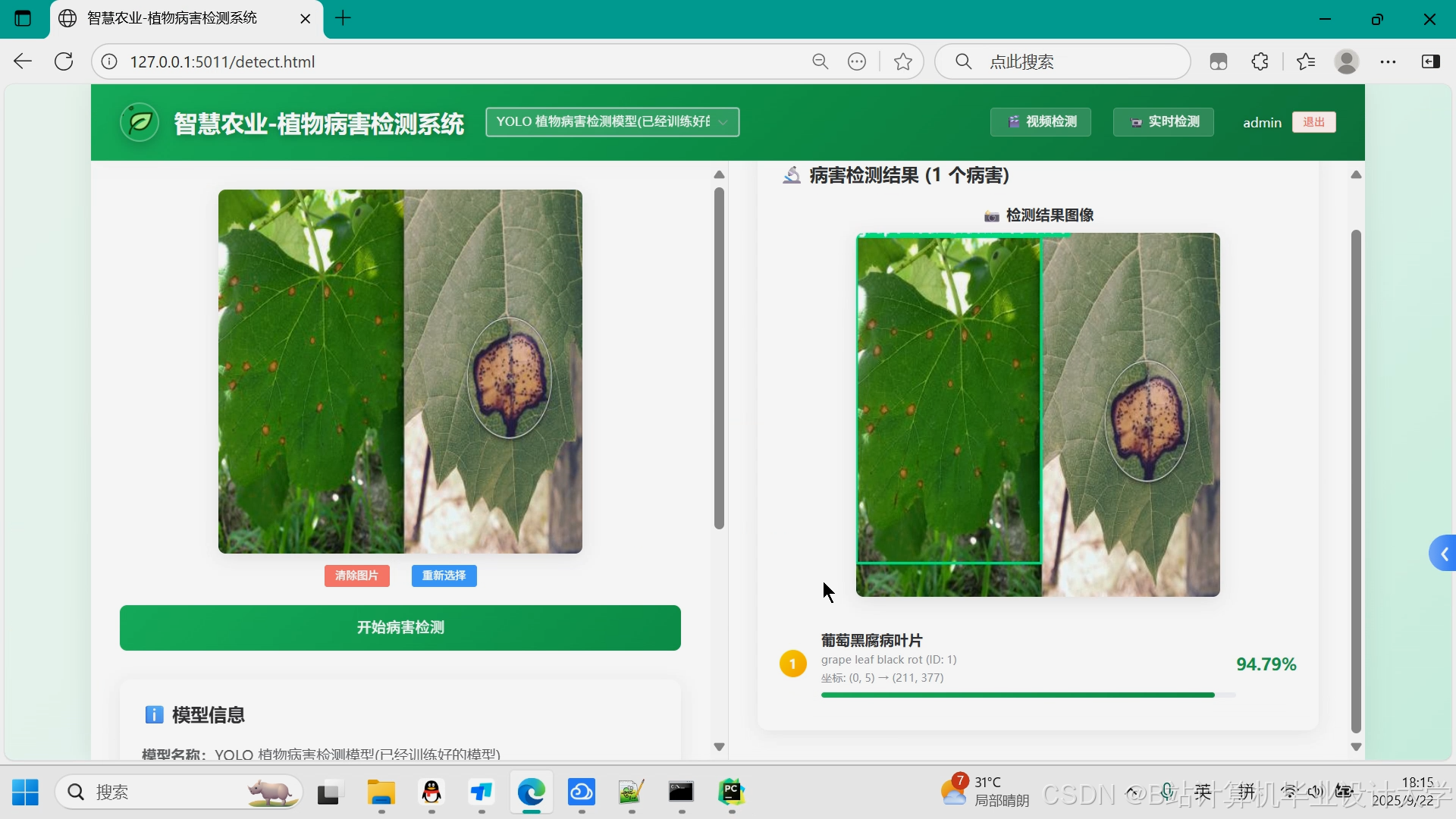This screenshot has width=1456, height=819.
Task: Open the YOLO model selection dropdown
Action: tap(612, 122)
